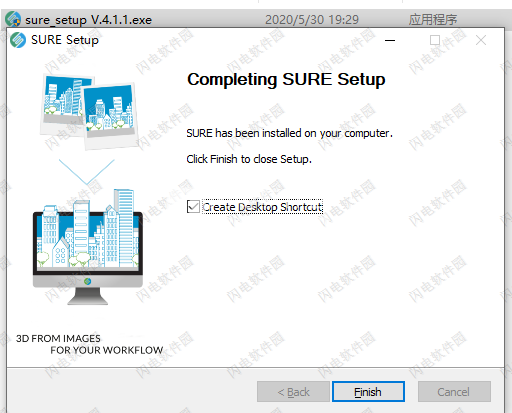The image size is (512, 413).
Task: Select sure_setup V.4.1.1.exe file icon
Action: (x=13, y=19)
